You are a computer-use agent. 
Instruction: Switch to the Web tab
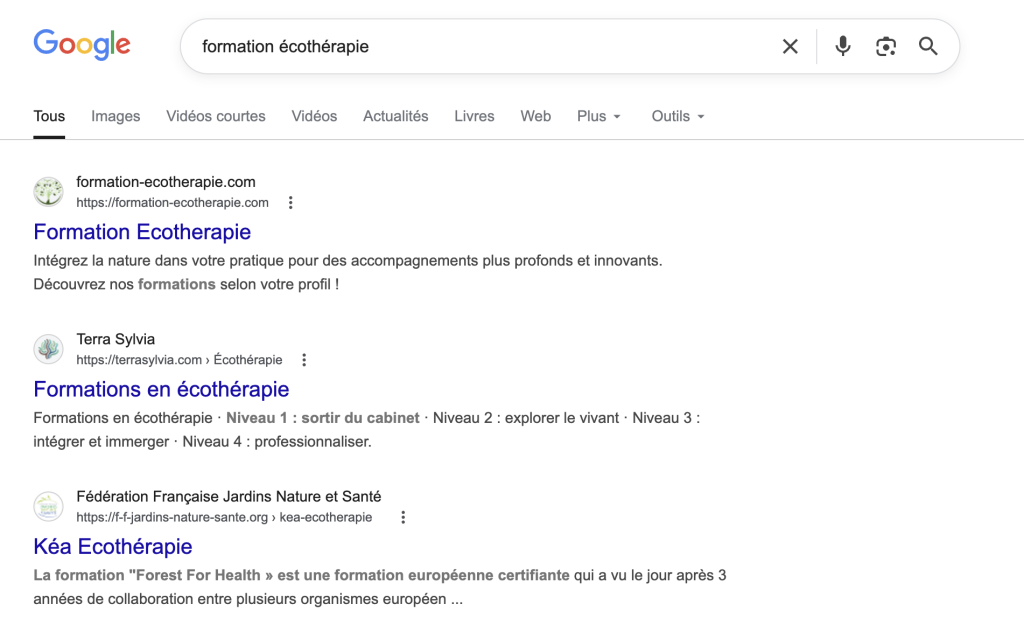(536, 116)
